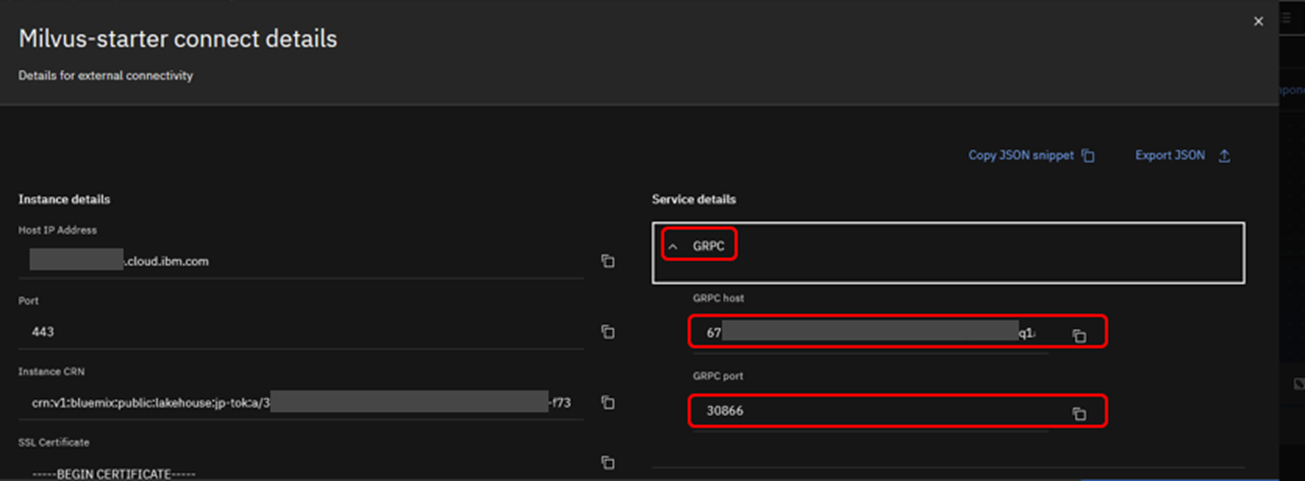Collapse the GRPC section using its chevron
The height and width of the screenshot is (481, 1305).
coord(673,246)
